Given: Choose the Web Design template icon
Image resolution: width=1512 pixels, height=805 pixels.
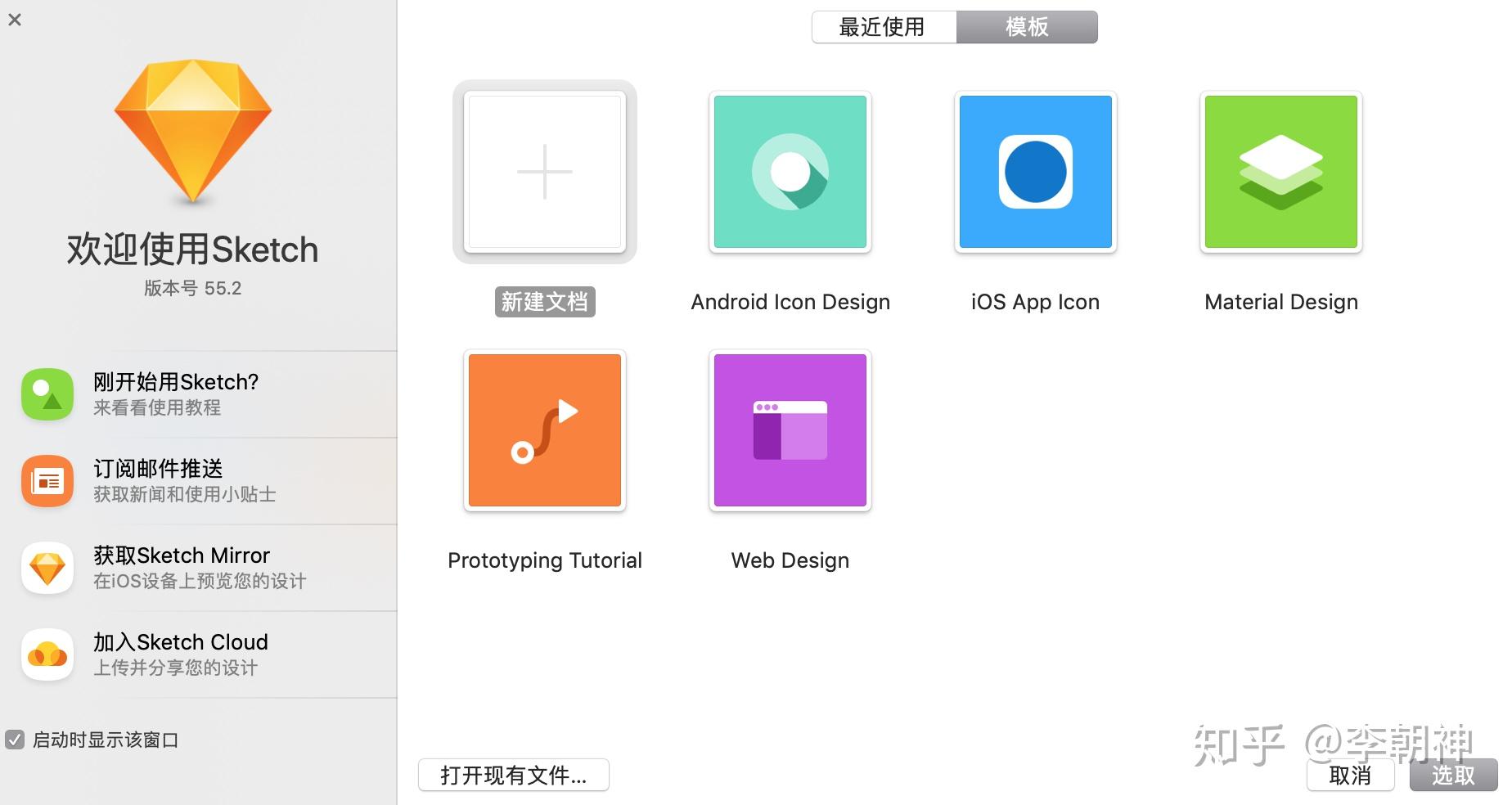Looking at the screenshot, I should 790,430.
